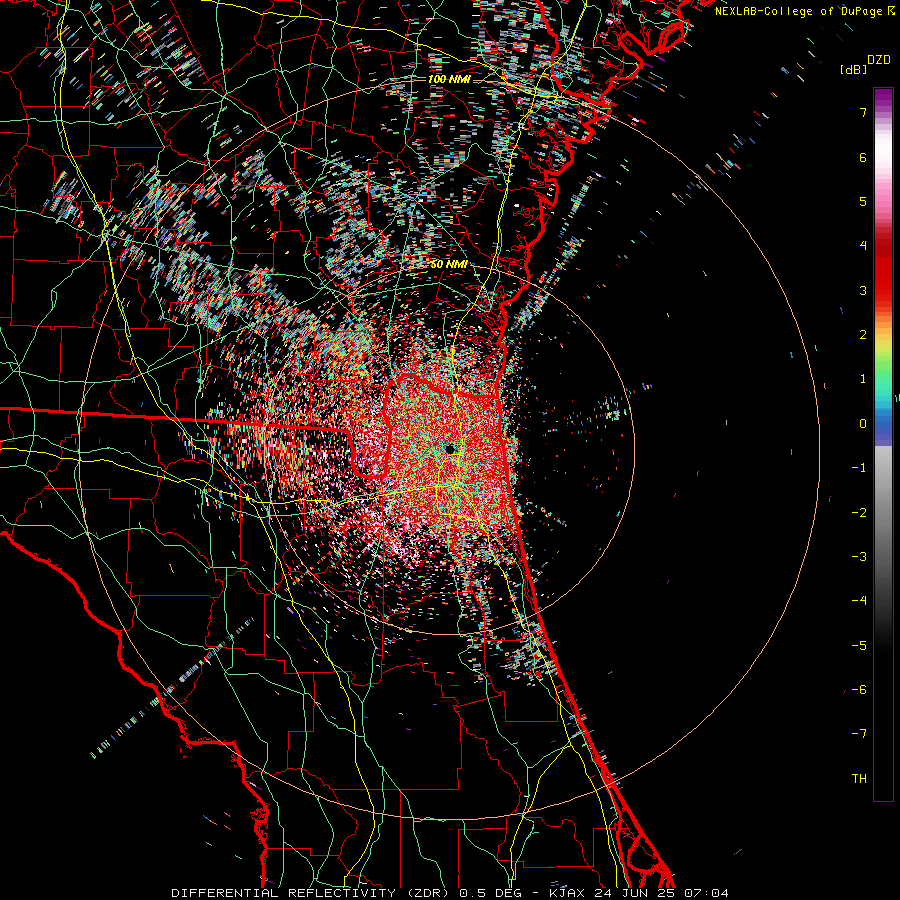Click the 0 tick label on the scale
The image size is (900, 900).
point(863,424)
